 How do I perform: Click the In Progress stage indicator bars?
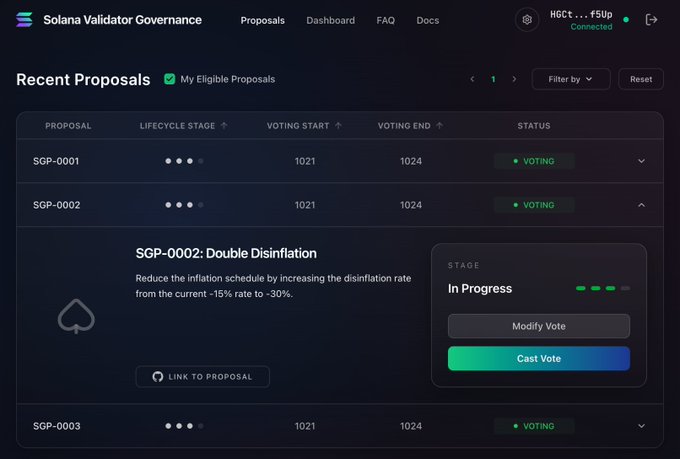pos(603,289)
